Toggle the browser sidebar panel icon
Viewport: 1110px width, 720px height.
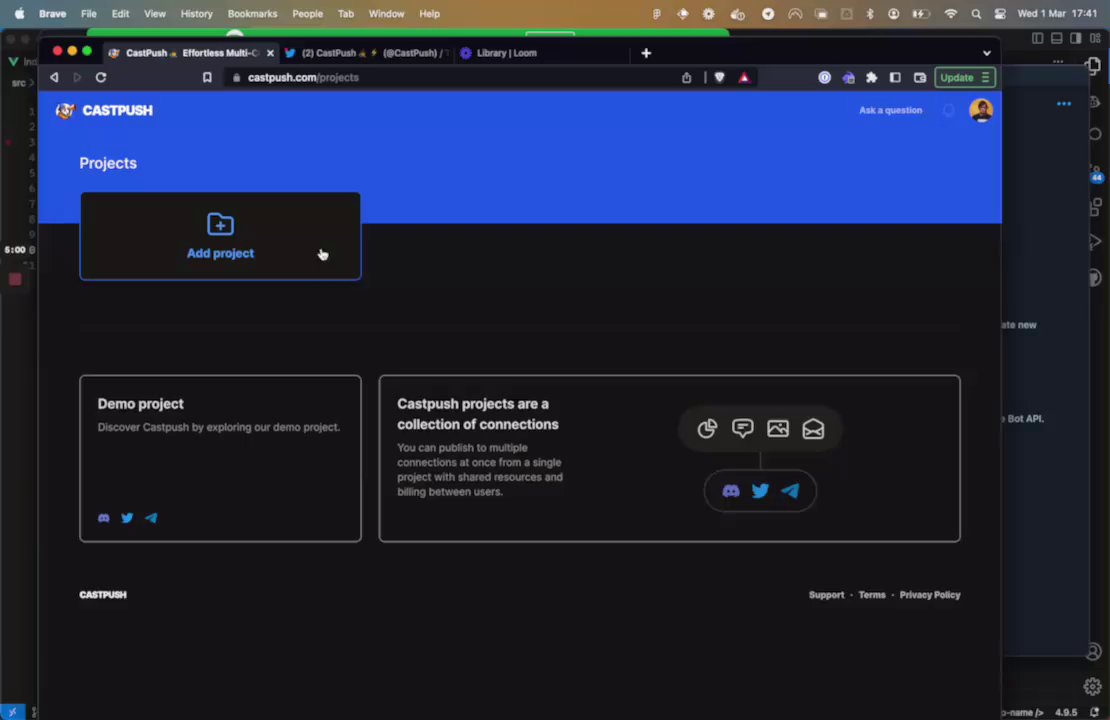pos(895,77)
